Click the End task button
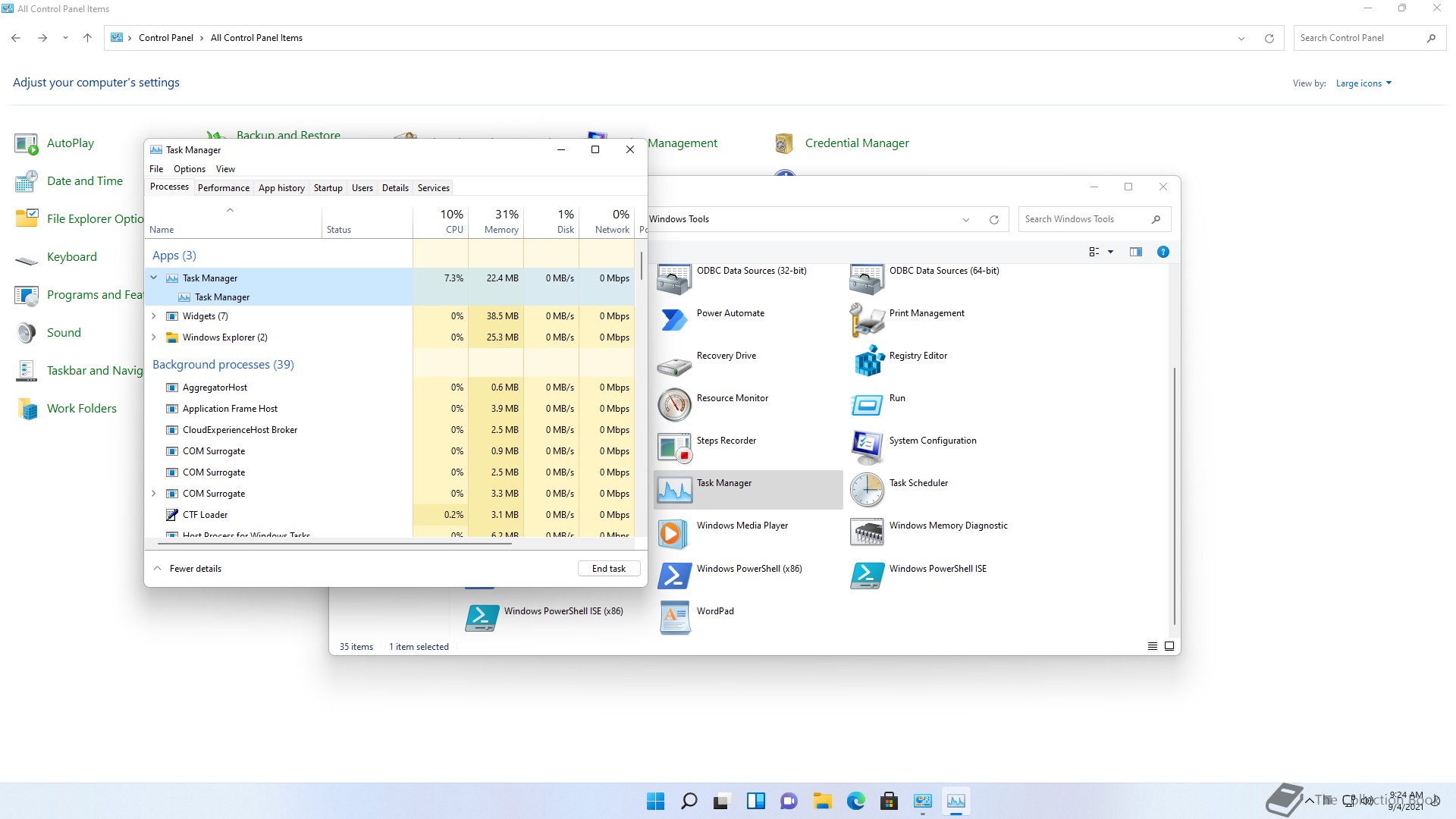Screen dimensions: 1456x819 click(x=609, y=569)
